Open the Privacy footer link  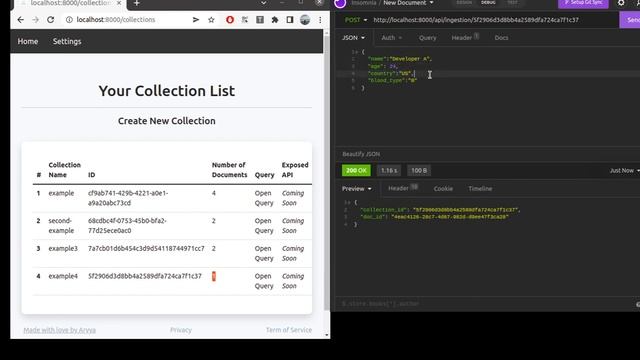tap(181, 330)
